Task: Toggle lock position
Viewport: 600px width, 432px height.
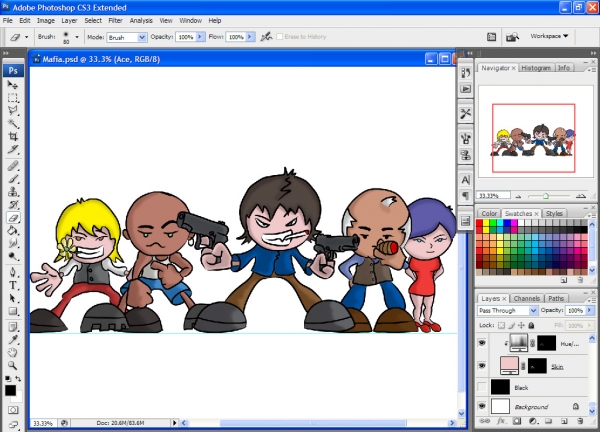Action: tap(521, 326)
